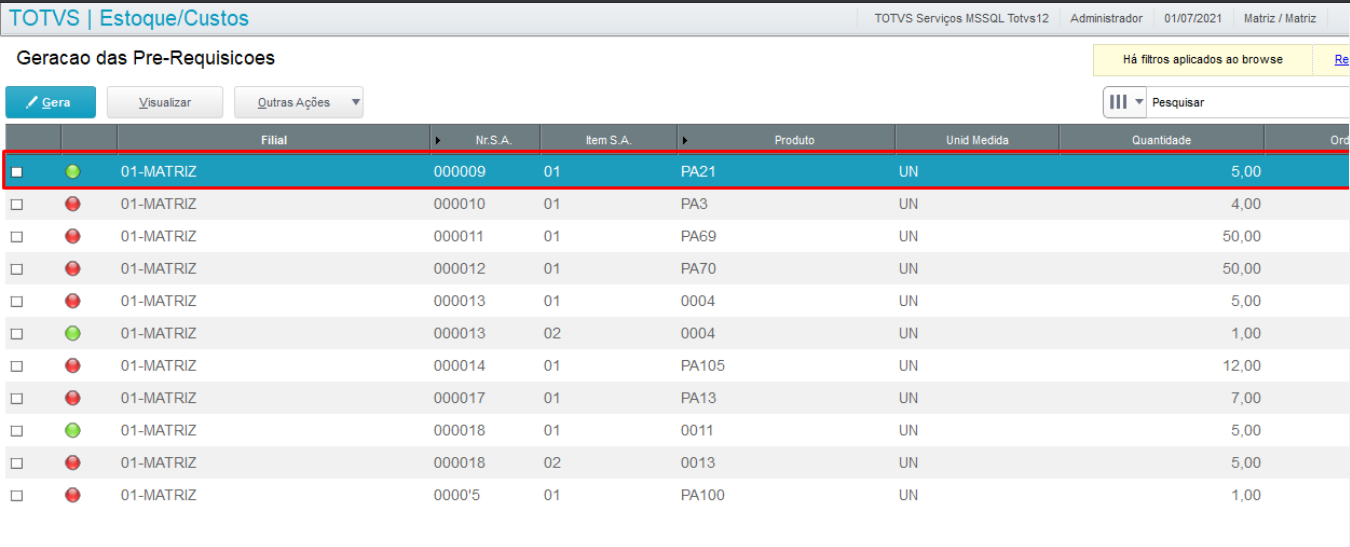Check the box on the PA105 row
1350x547 pixels.
[17, 366]
